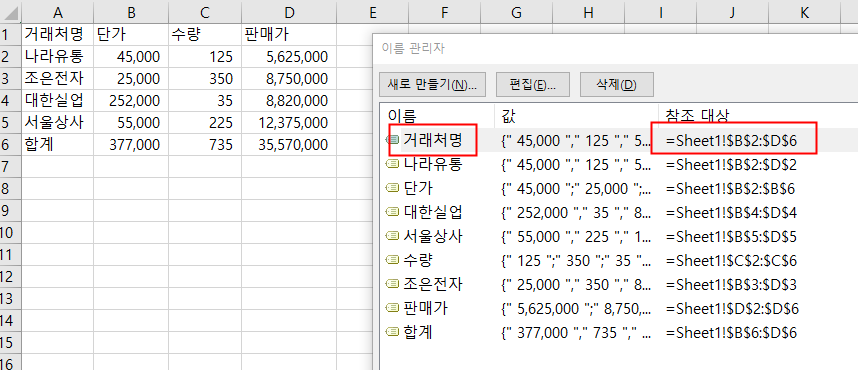
Task: Click worksheet cell A5 서울상사
Action: 57,123
